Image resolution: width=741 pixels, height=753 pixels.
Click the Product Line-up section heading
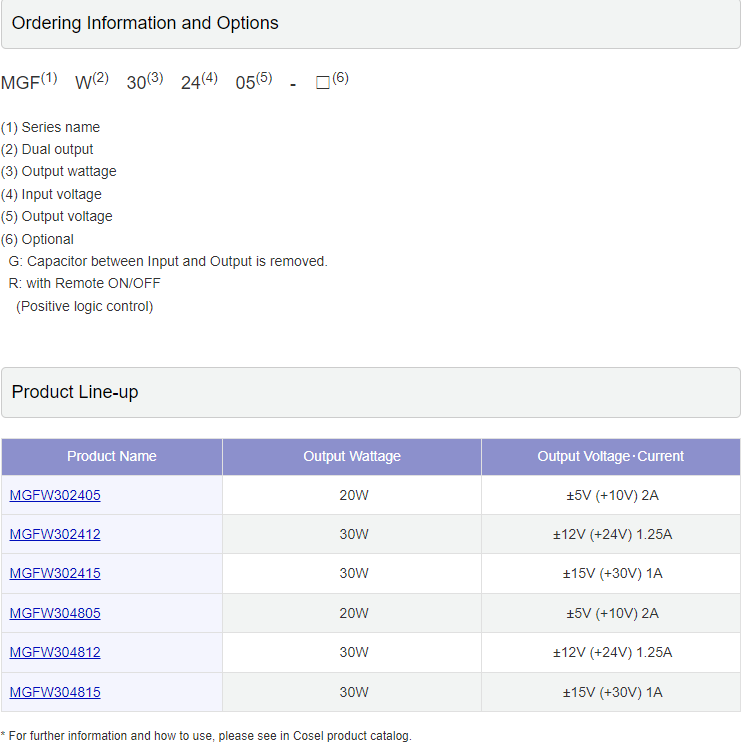coord(75,392)
